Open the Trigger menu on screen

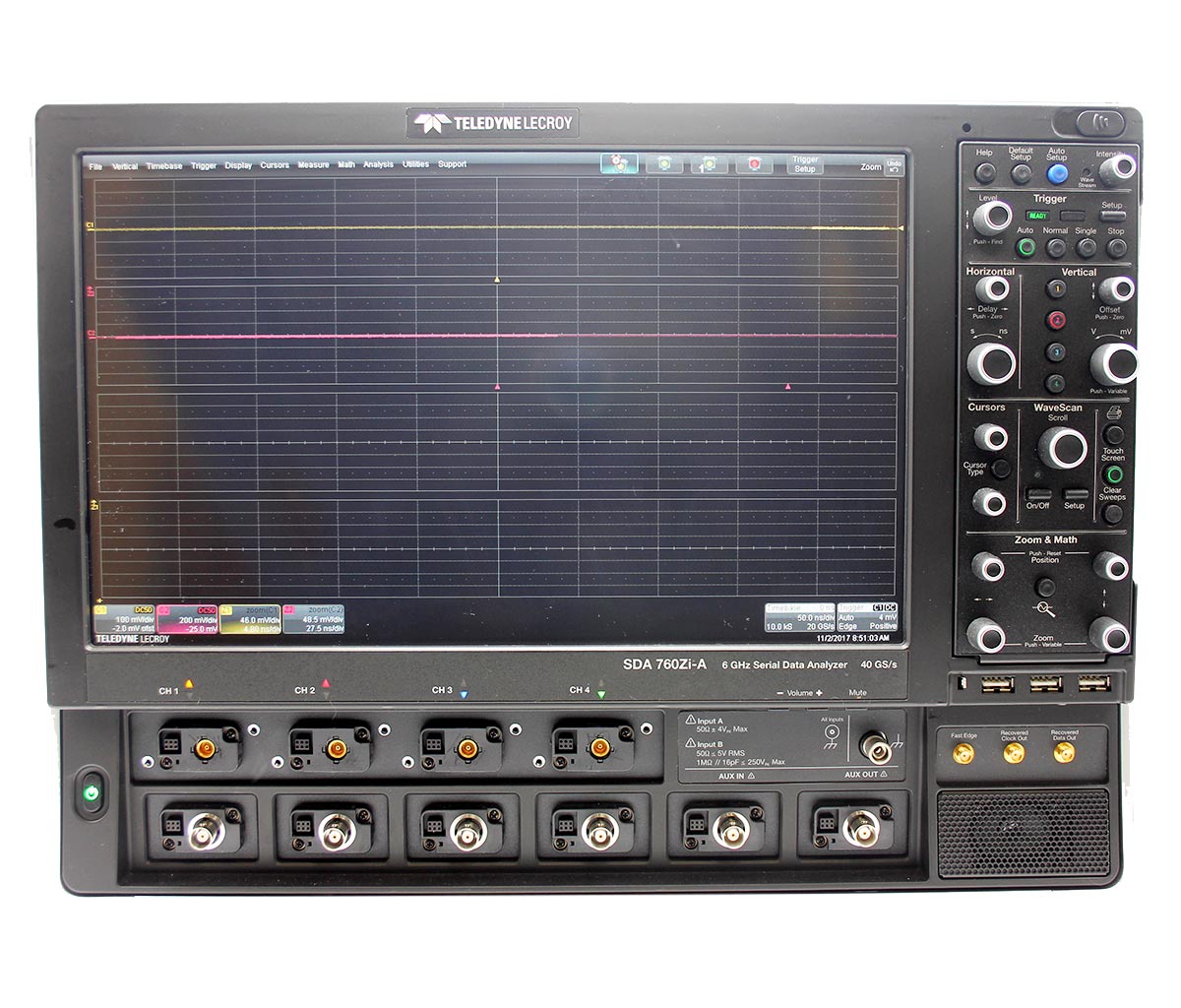click(x=204, y=165)
